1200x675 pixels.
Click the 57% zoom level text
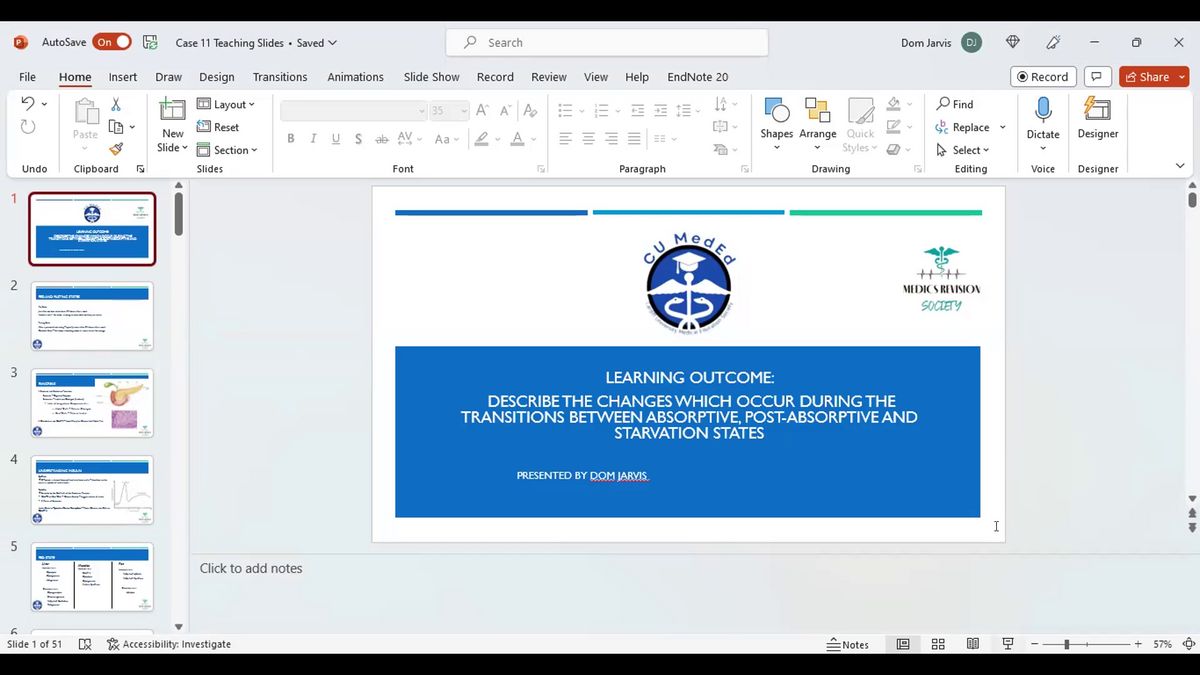pyautogui.click(x=1162, y=644)
